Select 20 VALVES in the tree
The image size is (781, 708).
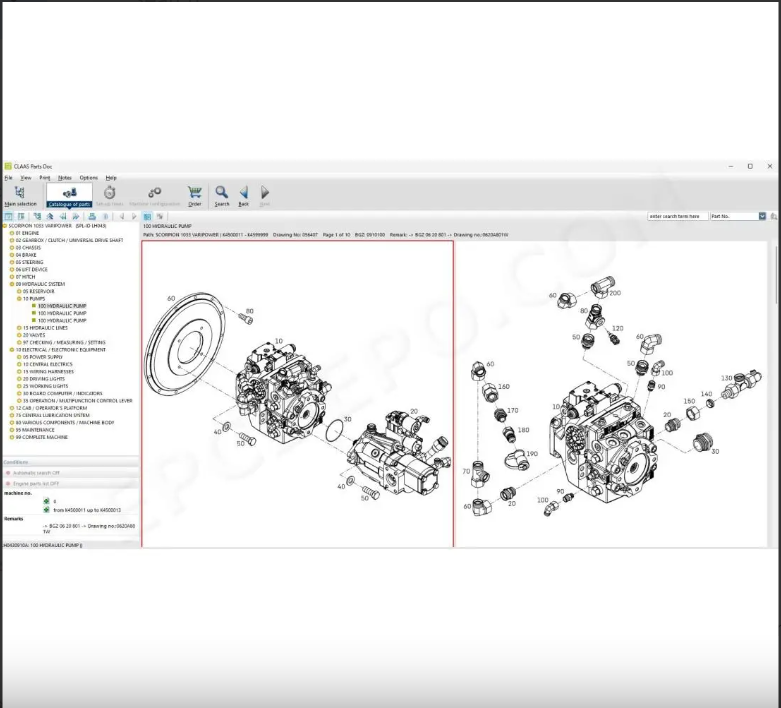coord(34,335)
